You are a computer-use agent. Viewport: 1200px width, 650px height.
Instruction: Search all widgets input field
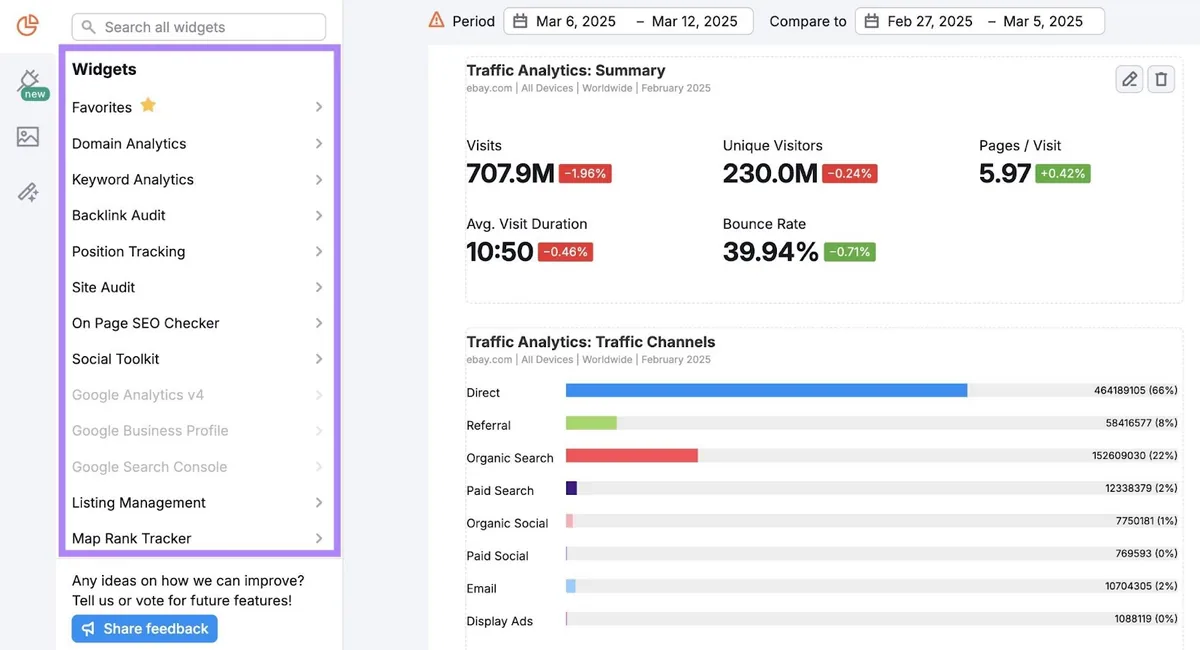click(x=199, y=27)
